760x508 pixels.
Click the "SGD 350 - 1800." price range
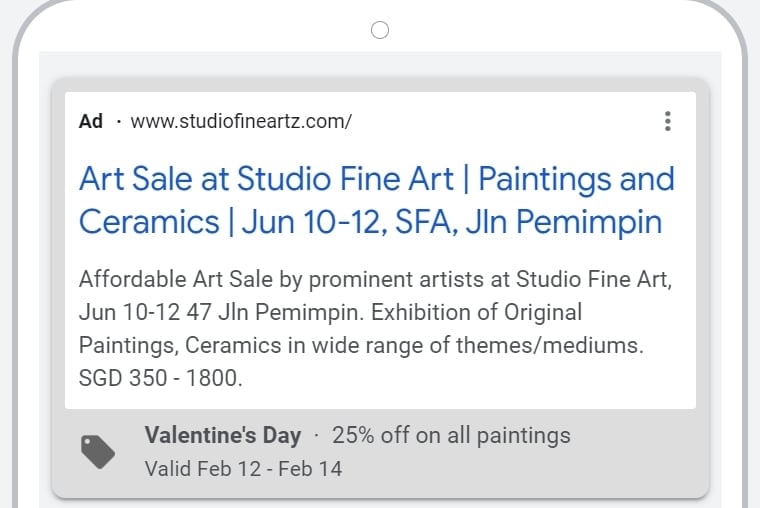point(161,380)
